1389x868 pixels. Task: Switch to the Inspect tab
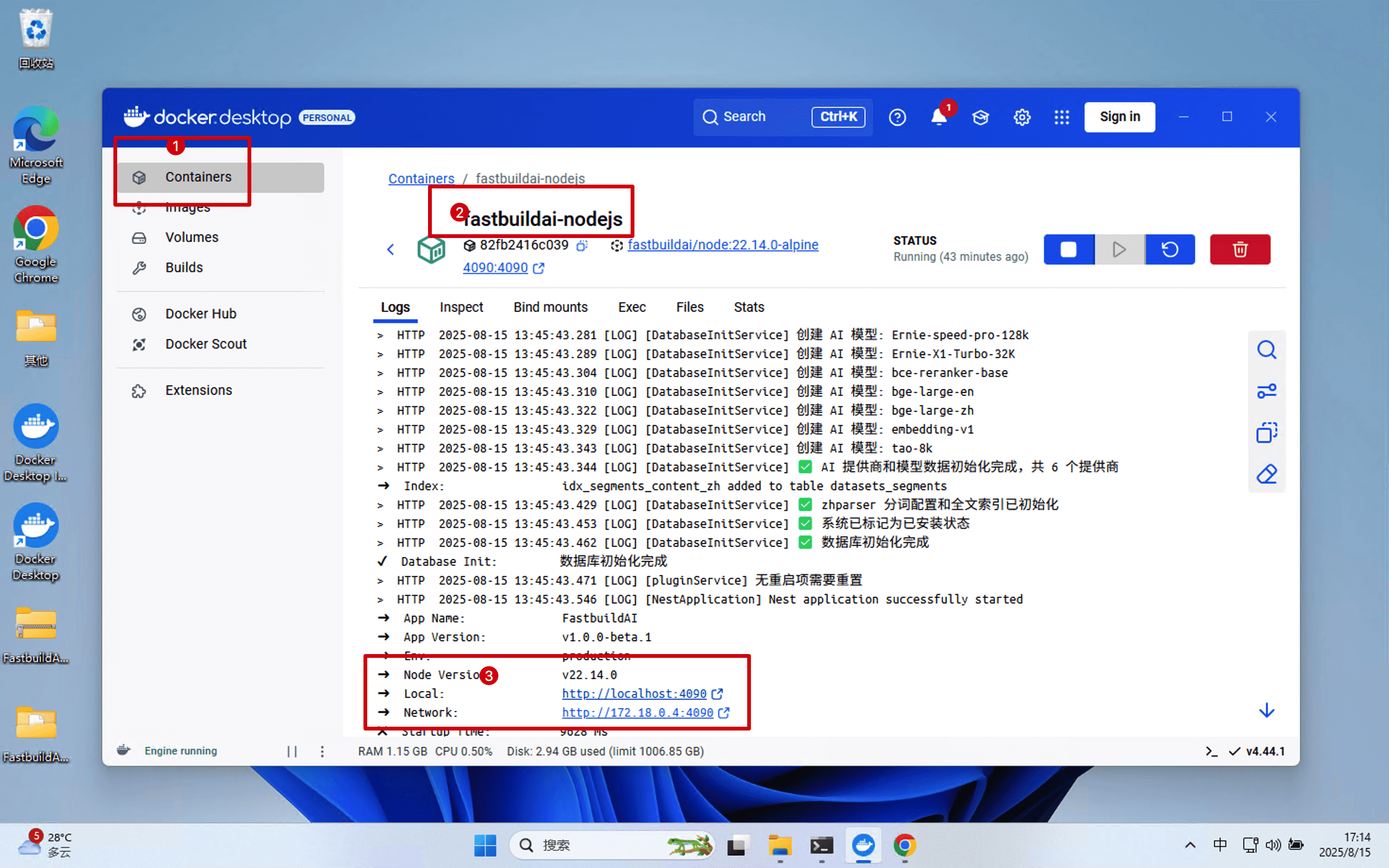point(461,307)
